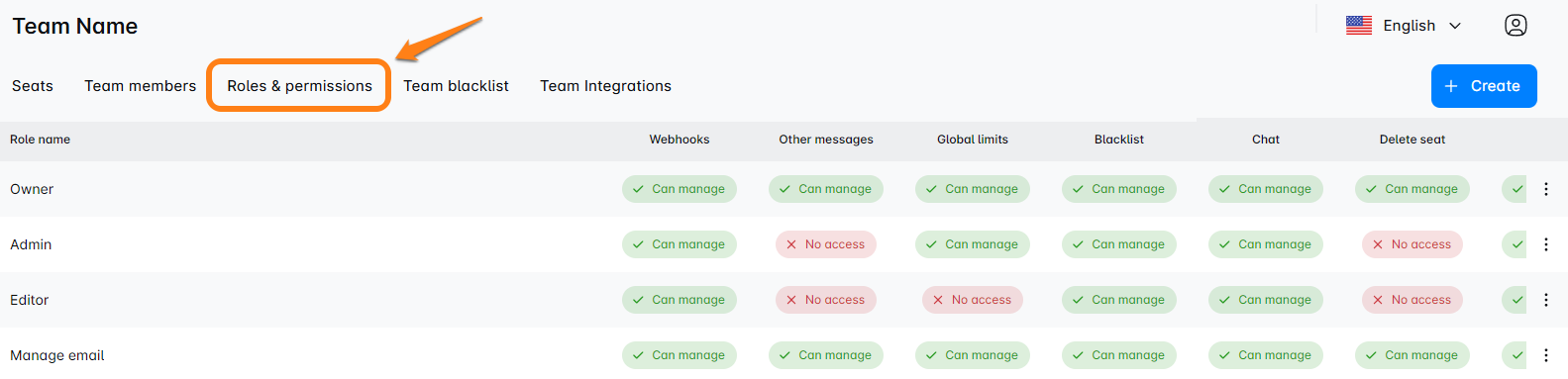The width and height of the screenshot is (1568, 379).
Task: Click Admin's Delete seat No access badge
Action: [x=1412, y=244]
